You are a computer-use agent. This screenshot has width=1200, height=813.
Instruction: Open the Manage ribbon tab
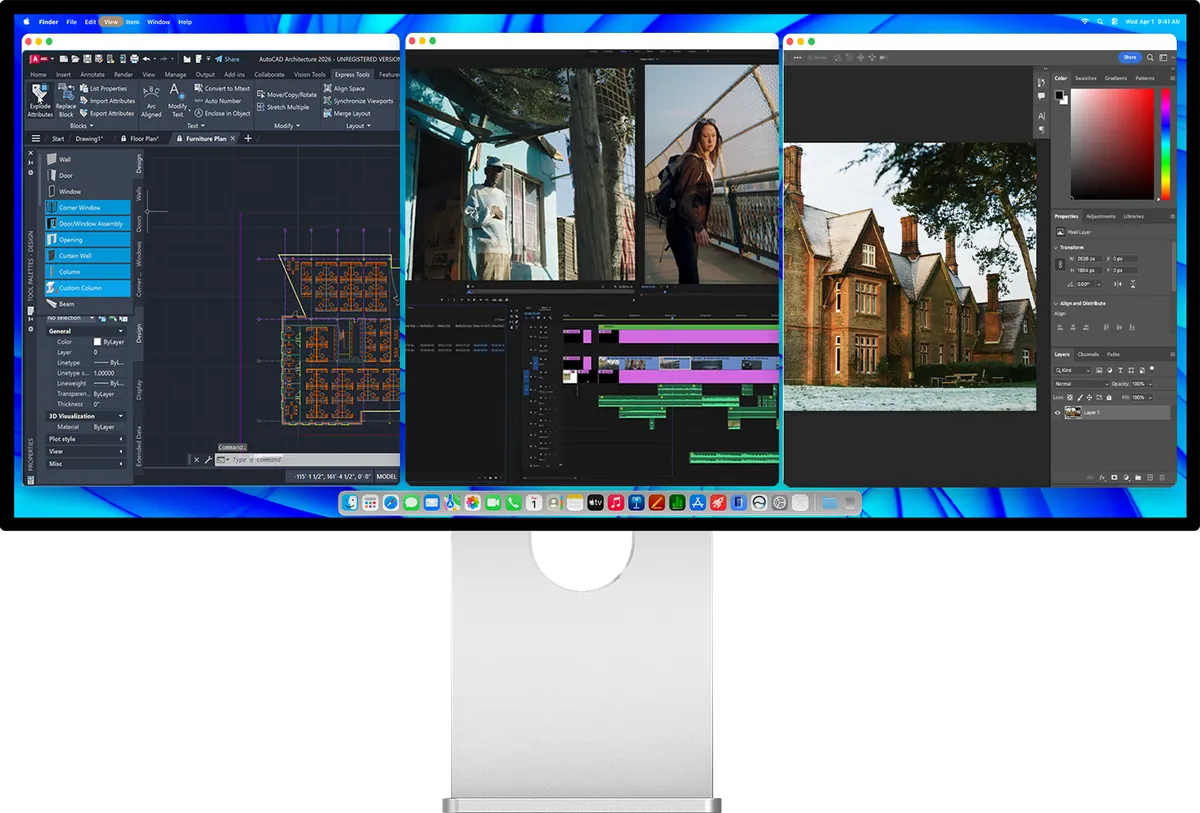pos(175,74)
